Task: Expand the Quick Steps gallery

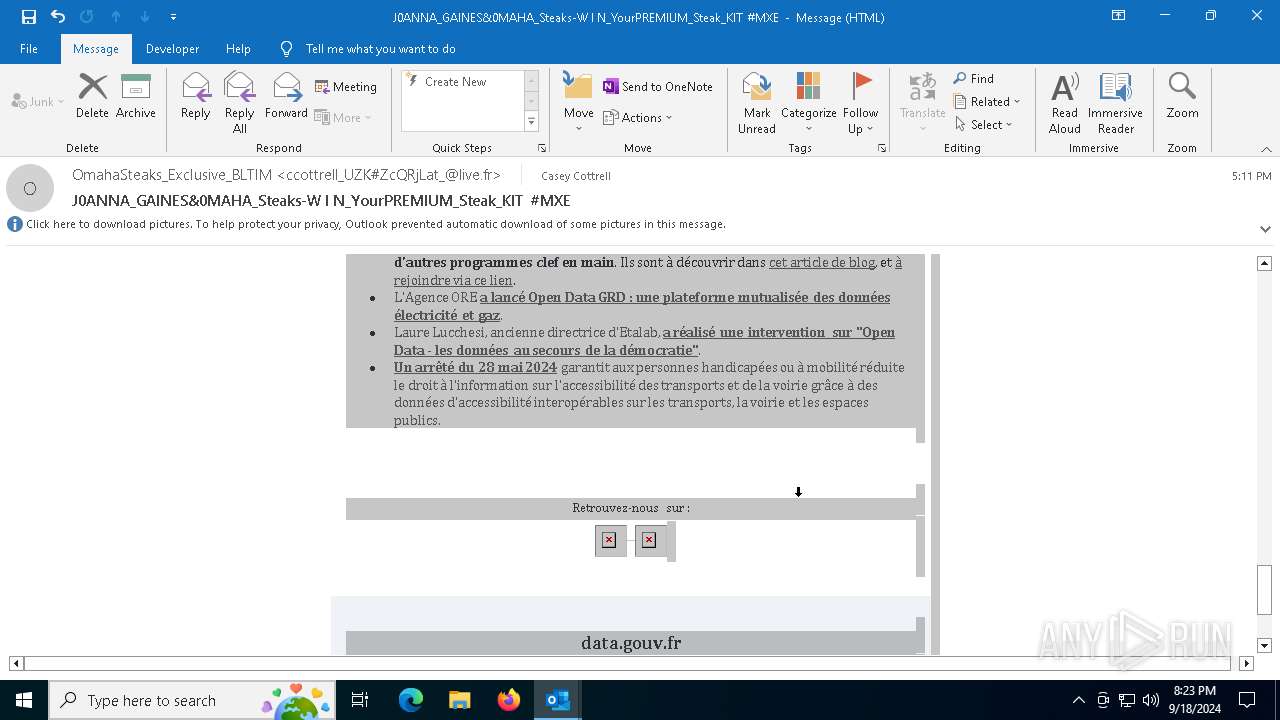Action: pos(531,122)
